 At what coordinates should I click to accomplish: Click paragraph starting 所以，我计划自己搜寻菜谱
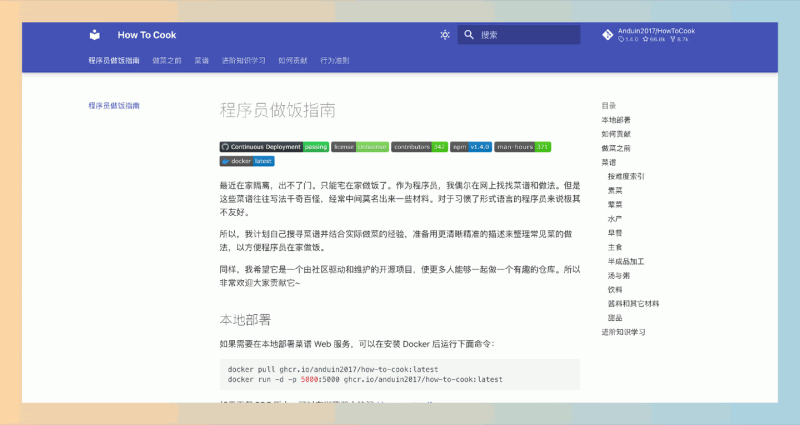(x=396, y=241)
